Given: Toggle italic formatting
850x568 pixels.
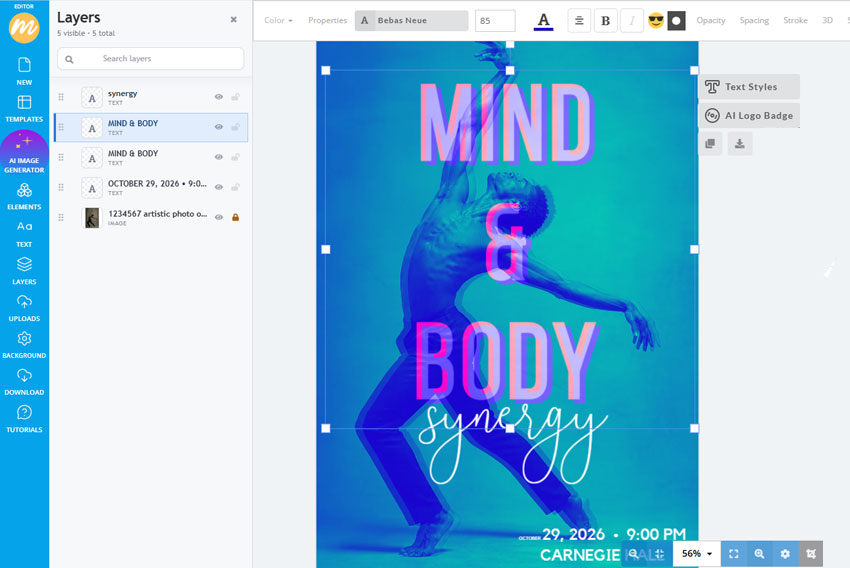Looking at the screenshot, I should [632, 21].
